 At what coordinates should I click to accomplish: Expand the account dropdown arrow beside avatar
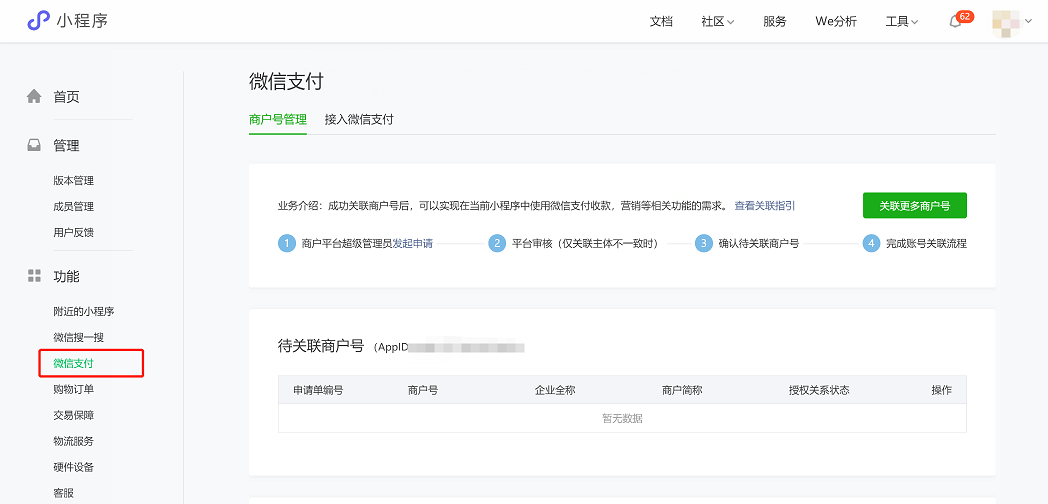pyautogui.click(x=1029, y=21)
